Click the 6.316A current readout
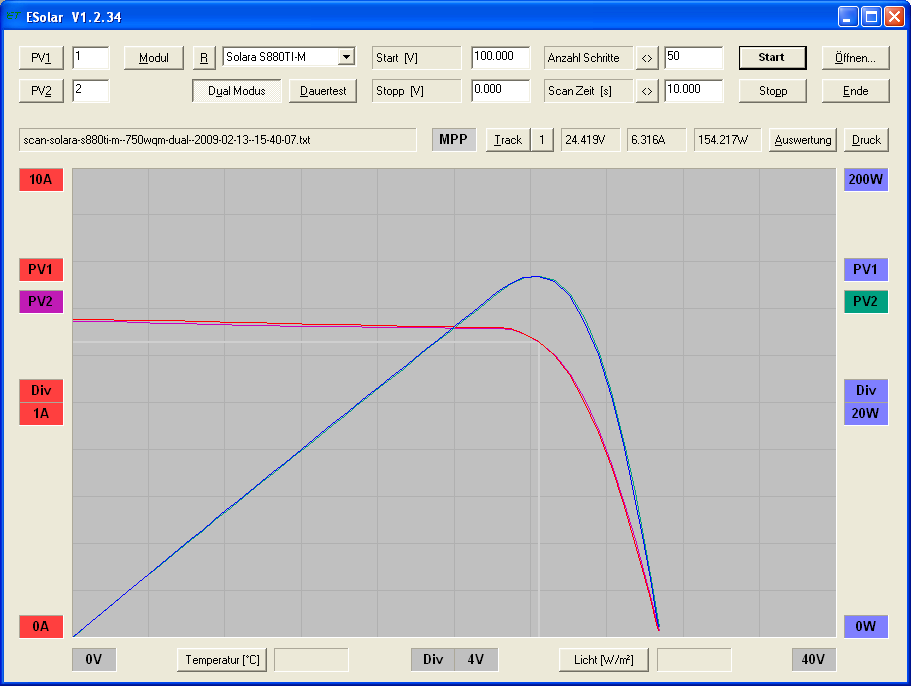Image resolution: width=911 pixels, height=686 pixels. point(656,140)
